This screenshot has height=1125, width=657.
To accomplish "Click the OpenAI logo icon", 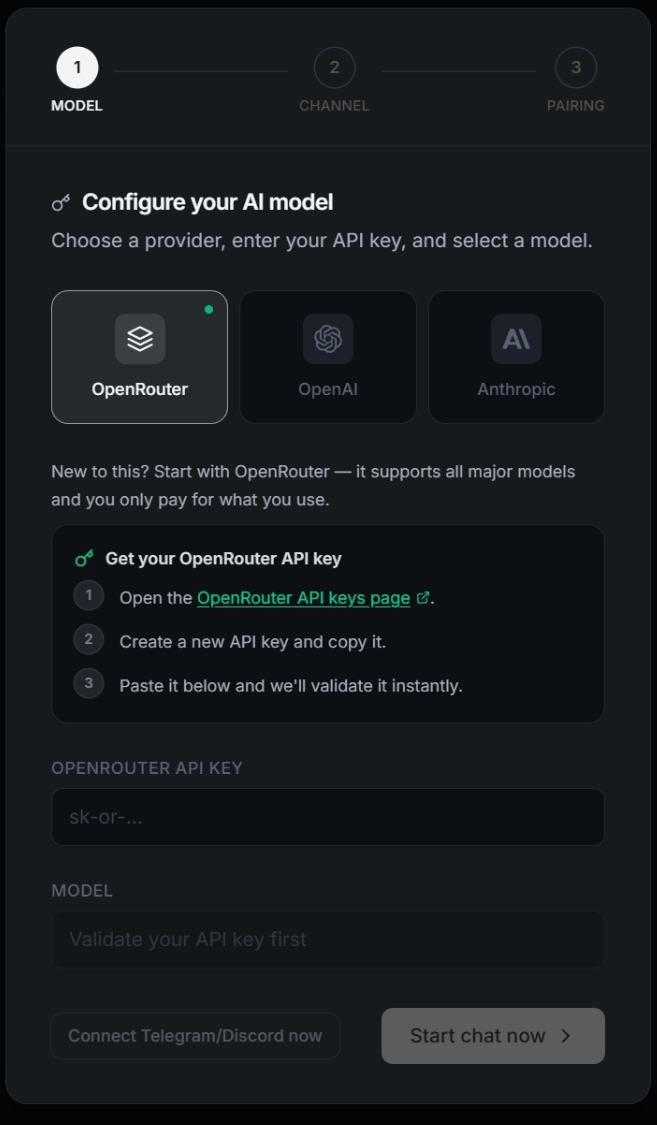I will click(x=328, y=339).
